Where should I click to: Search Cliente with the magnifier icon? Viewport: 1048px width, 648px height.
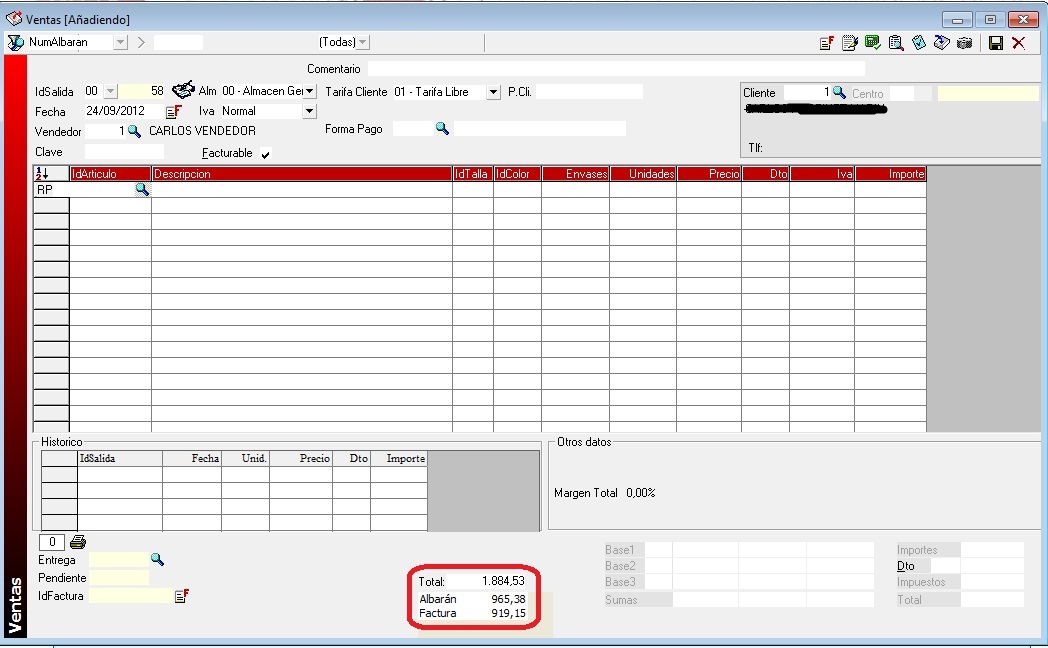(839, 92)
